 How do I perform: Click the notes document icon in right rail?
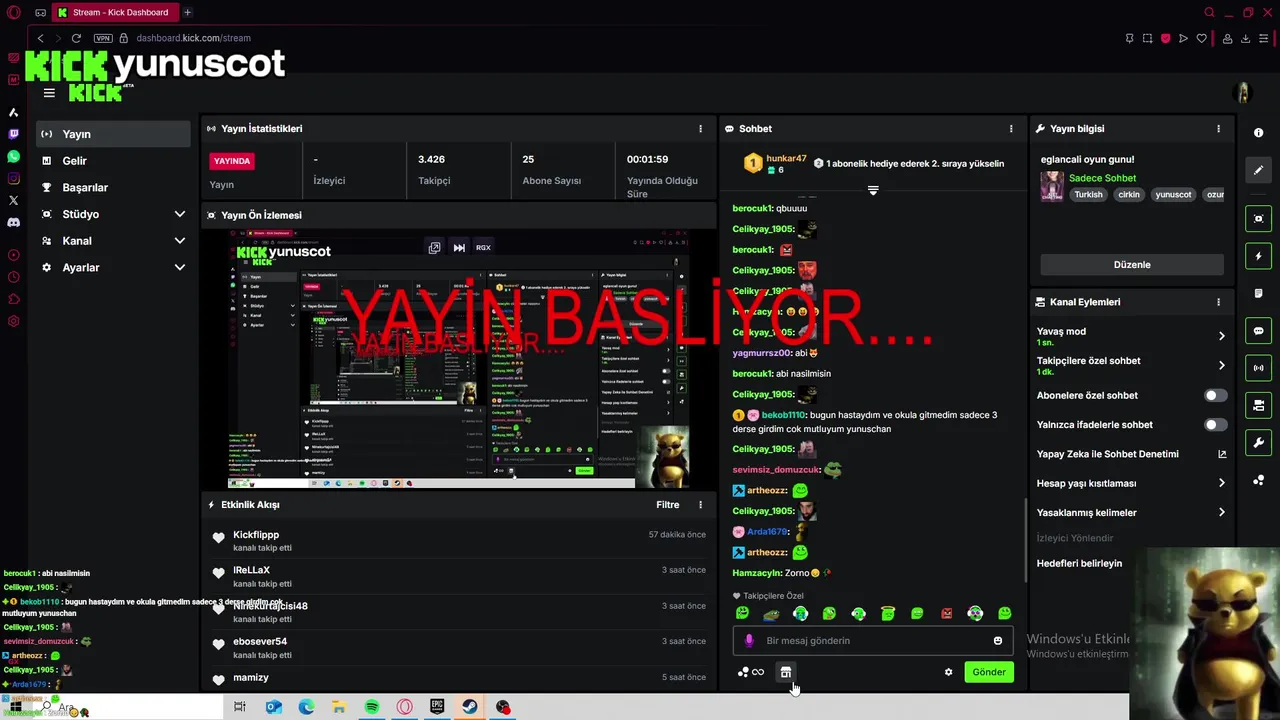(1258, 293)
